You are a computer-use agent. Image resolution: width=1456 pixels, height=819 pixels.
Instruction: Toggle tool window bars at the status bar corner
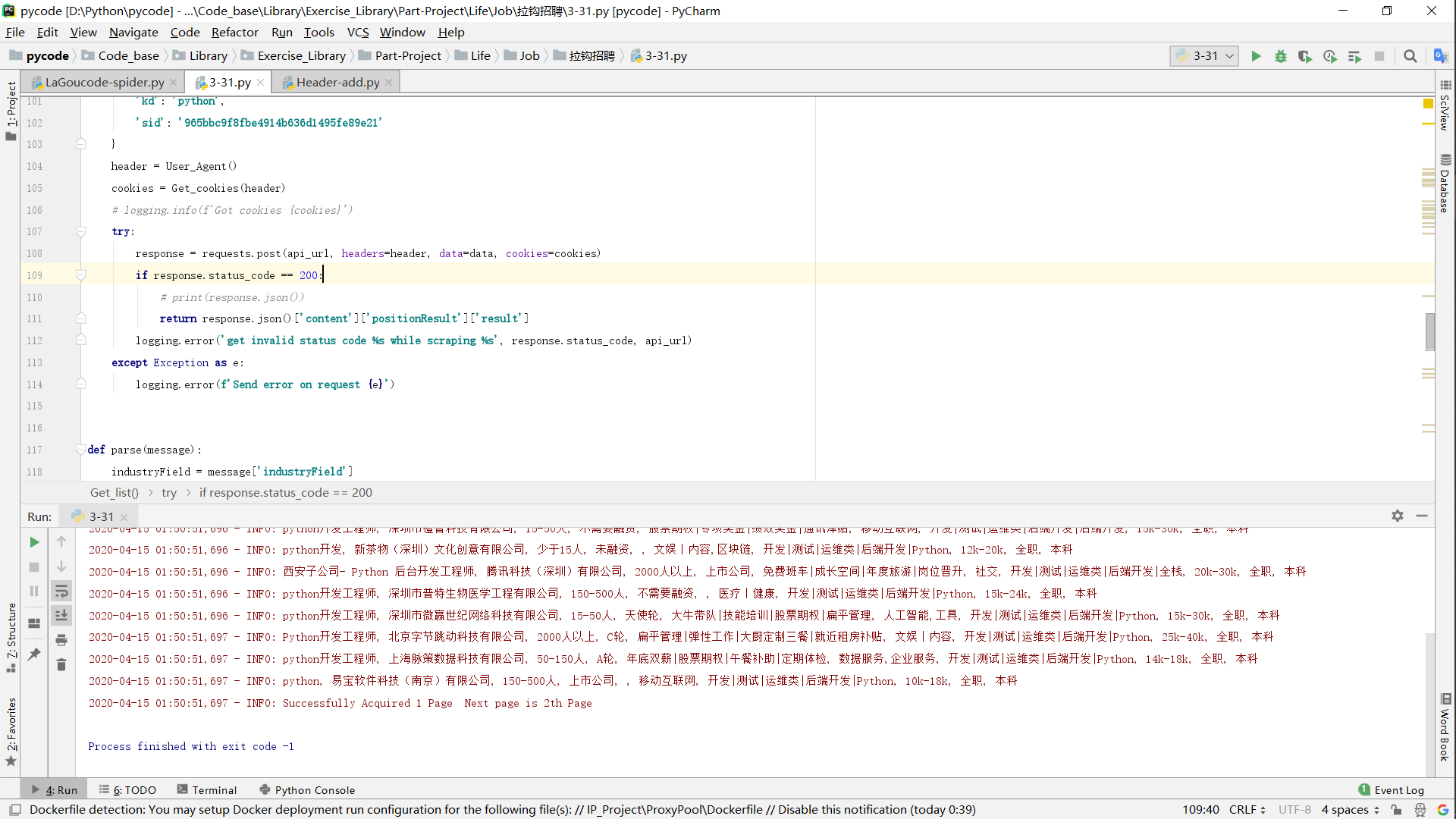point(15,810)
